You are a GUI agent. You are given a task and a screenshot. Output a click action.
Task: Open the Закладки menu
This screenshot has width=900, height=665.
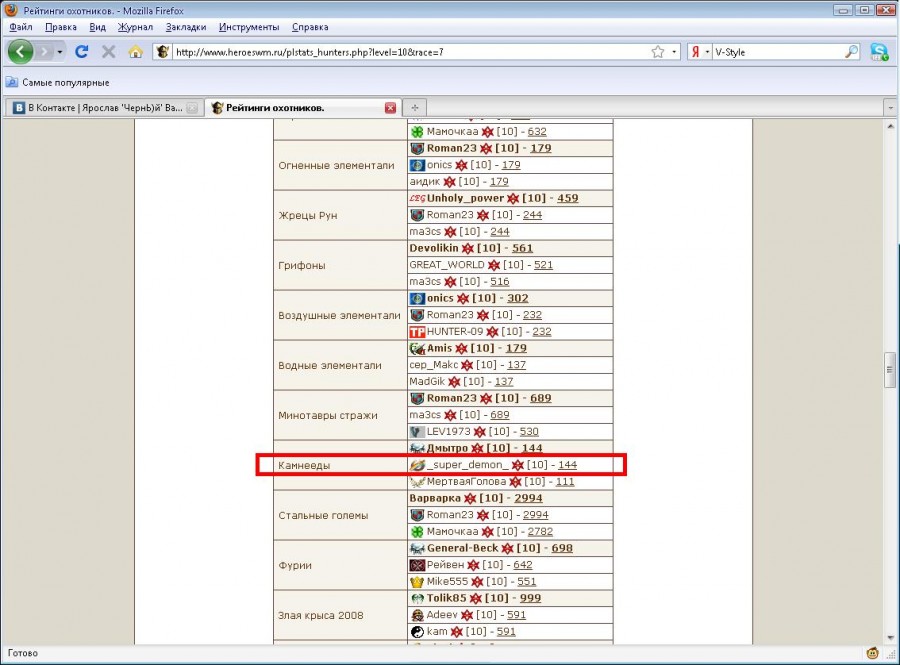click(186, 27)
